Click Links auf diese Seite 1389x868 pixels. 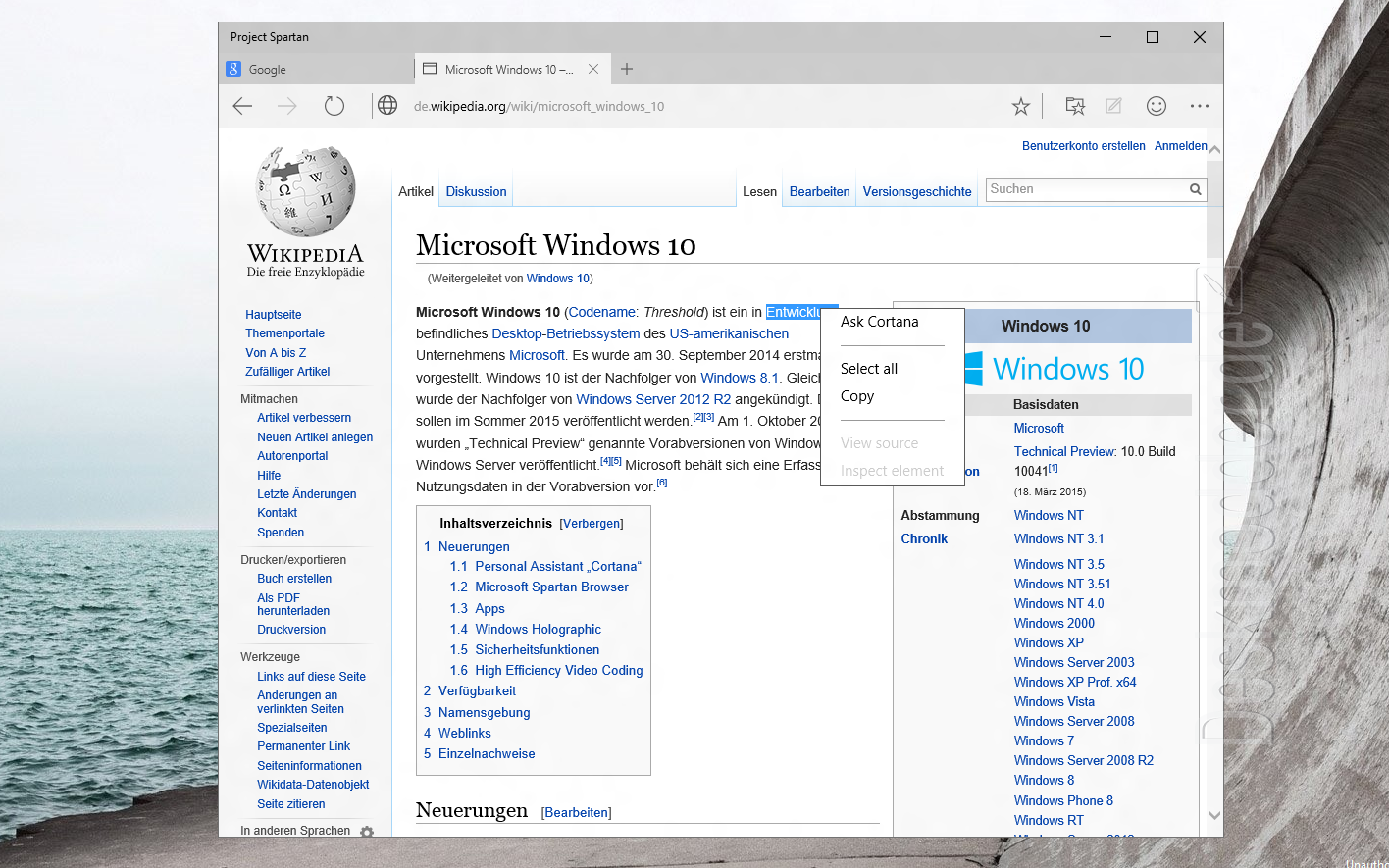(312, 677)
